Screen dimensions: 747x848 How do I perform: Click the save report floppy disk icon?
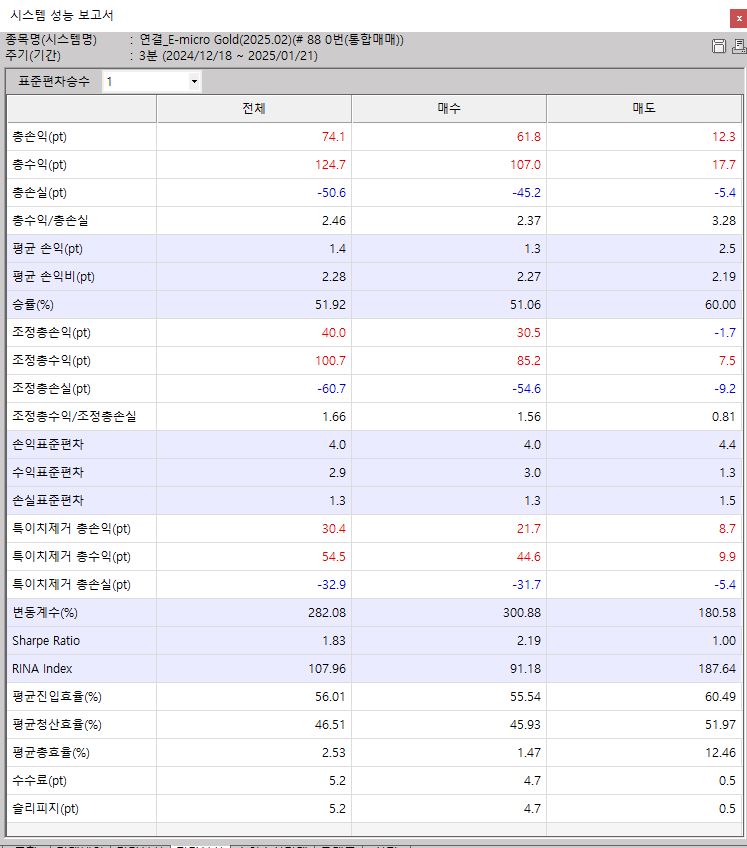tap(718, 46)
